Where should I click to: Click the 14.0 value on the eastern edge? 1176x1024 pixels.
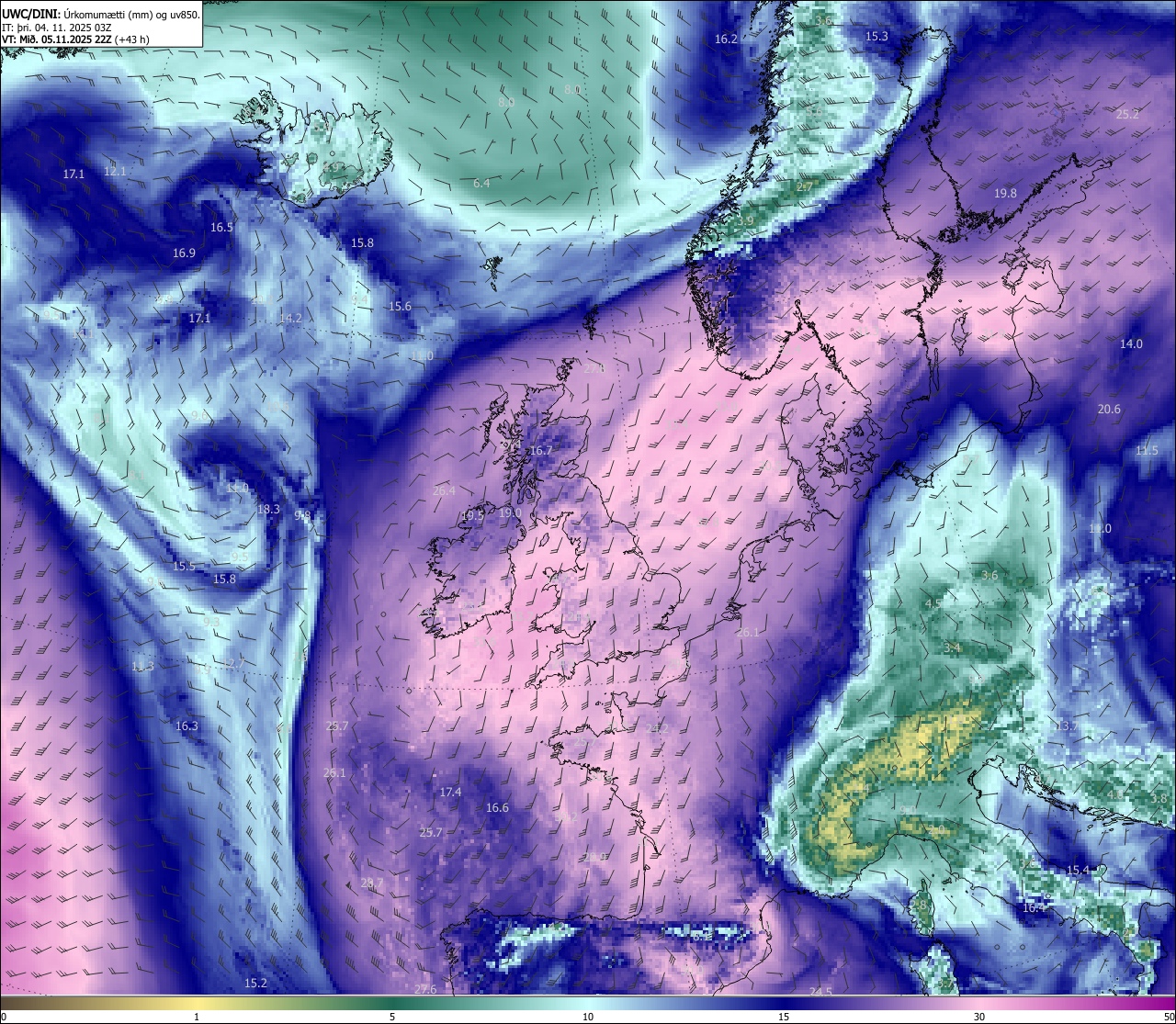1131,343
